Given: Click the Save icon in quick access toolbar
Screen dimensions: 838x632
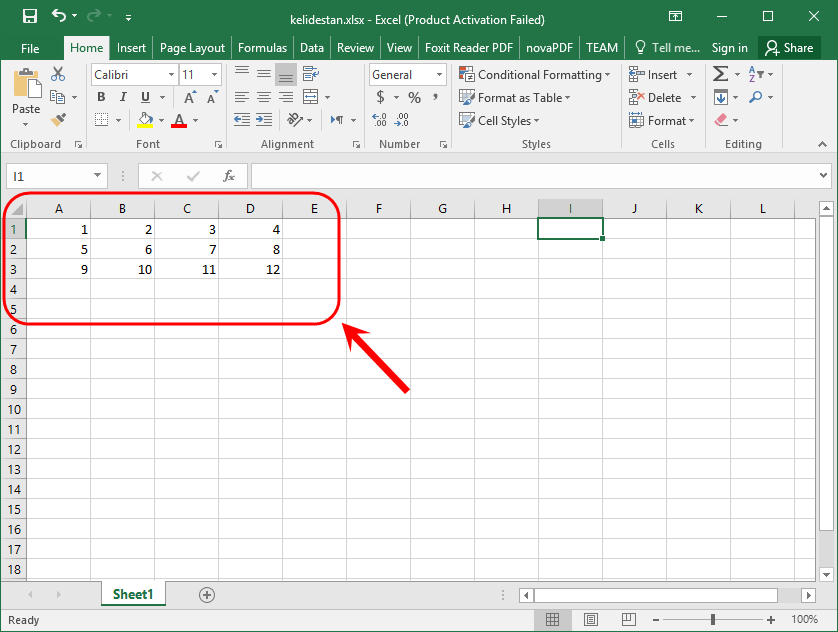Looking at the screenshot, I should [30, 16].
